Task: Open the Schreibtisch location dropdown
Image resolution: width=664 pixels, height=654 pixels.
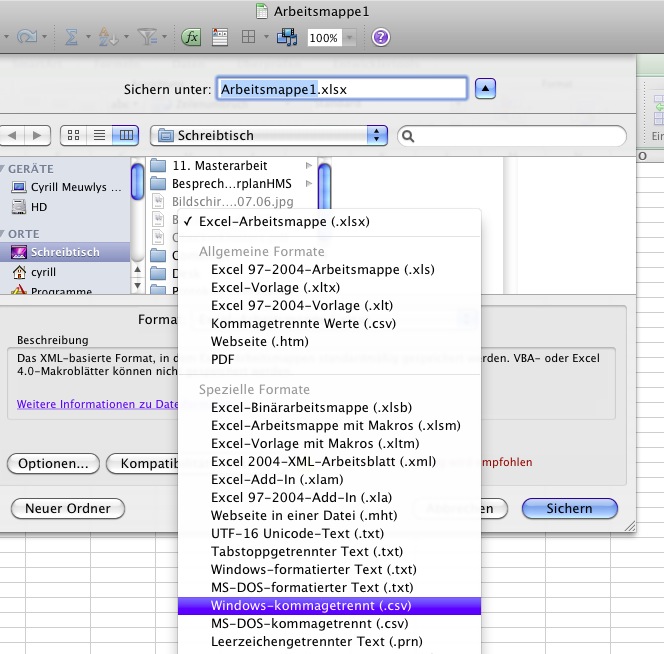Action: click(269, 136)
